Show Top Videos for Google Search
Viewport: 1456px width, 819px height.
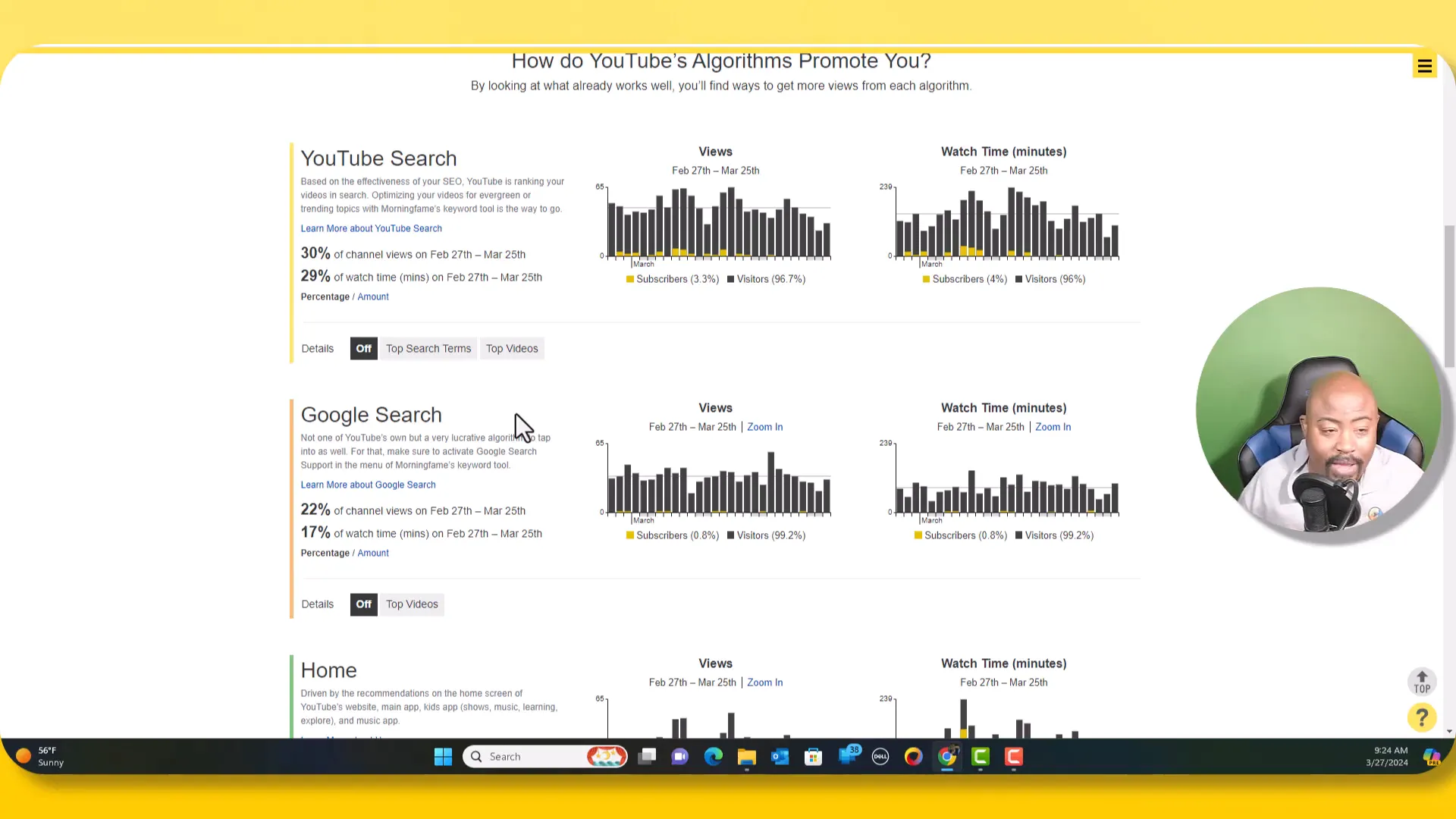[x=412, y=604]
